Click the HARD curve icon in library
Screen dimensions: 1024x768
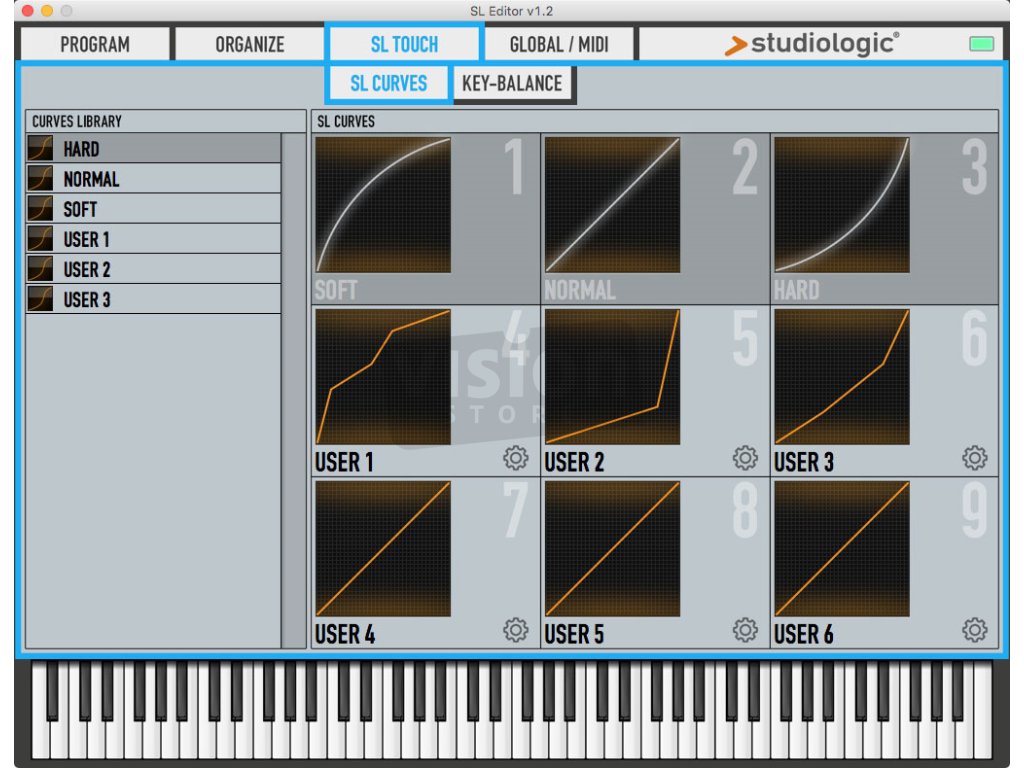pos(40,148)
